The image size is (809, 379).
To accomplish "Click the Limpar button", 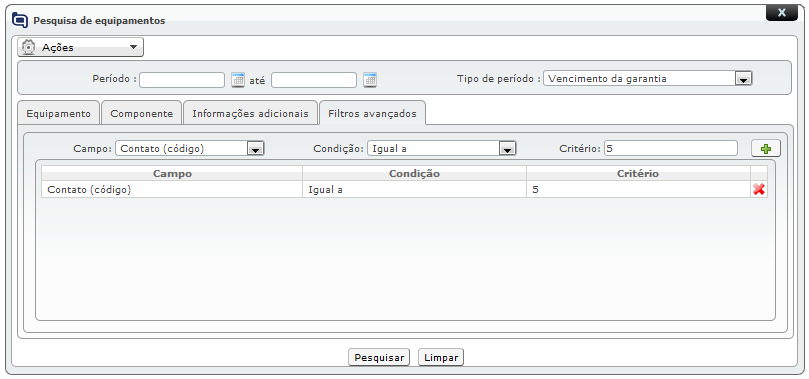I will click(441, 357).
